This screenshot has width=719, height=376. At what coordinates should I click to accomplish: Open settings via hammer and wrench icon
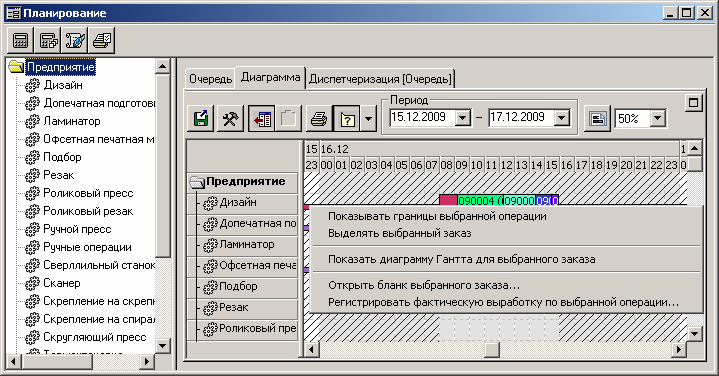(x=230, y=119)
